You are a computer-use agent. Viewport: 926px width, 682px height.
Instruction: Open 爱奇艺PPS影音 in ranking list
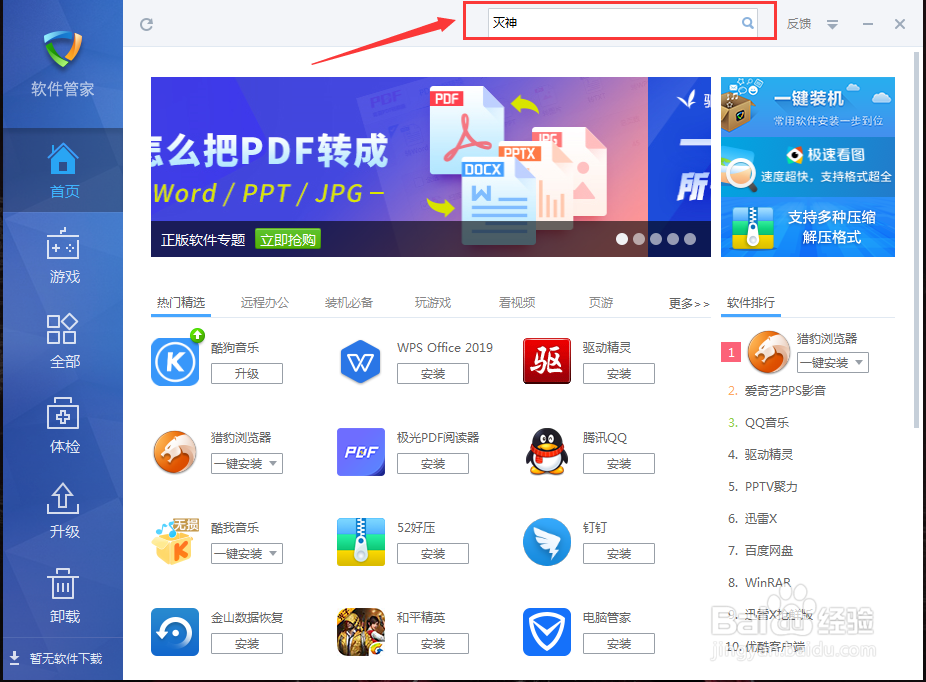point(785,391)
